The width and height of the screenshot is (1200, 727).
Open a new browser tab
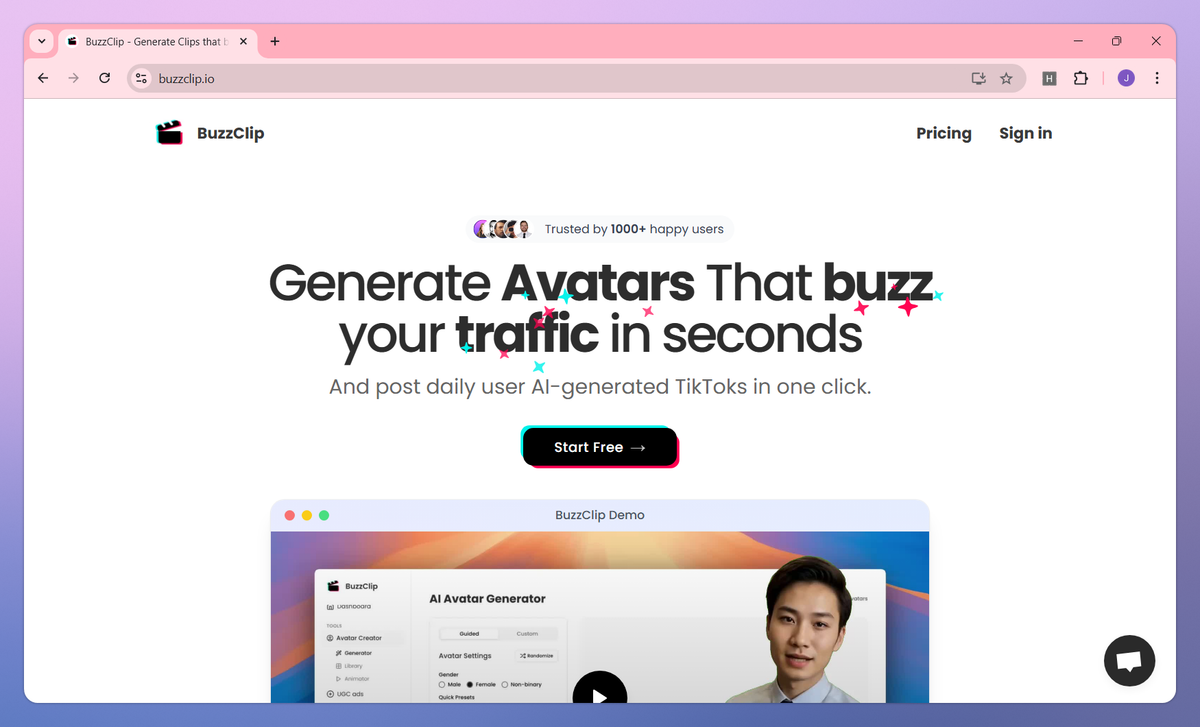pyautogui.click(x=275, y=41)
